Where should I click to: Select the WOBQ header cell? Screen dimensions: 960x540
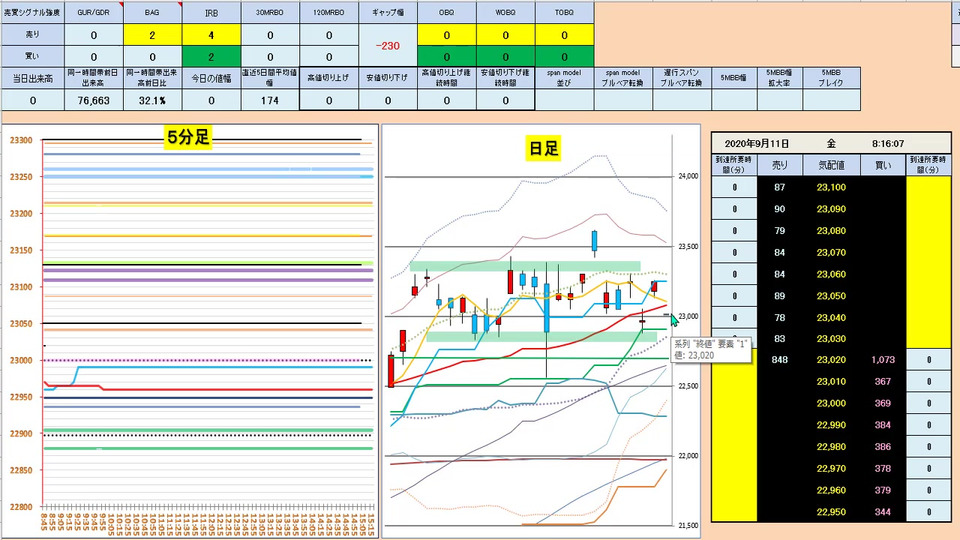pyautogui.click(x=505, y=12)
